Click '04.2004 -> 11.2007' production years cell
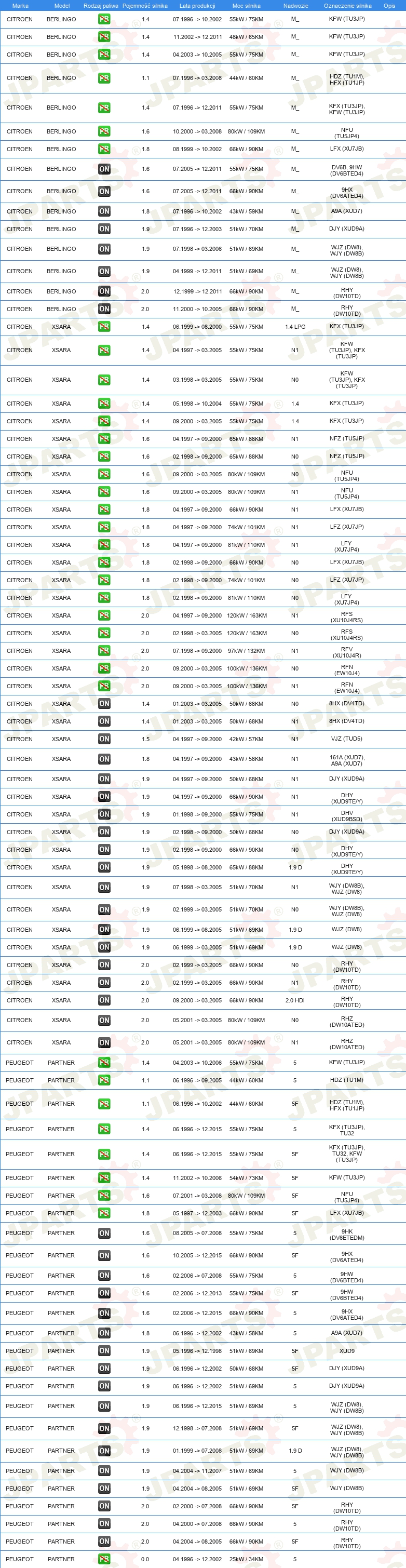406x1568 pixels. 197,1470
